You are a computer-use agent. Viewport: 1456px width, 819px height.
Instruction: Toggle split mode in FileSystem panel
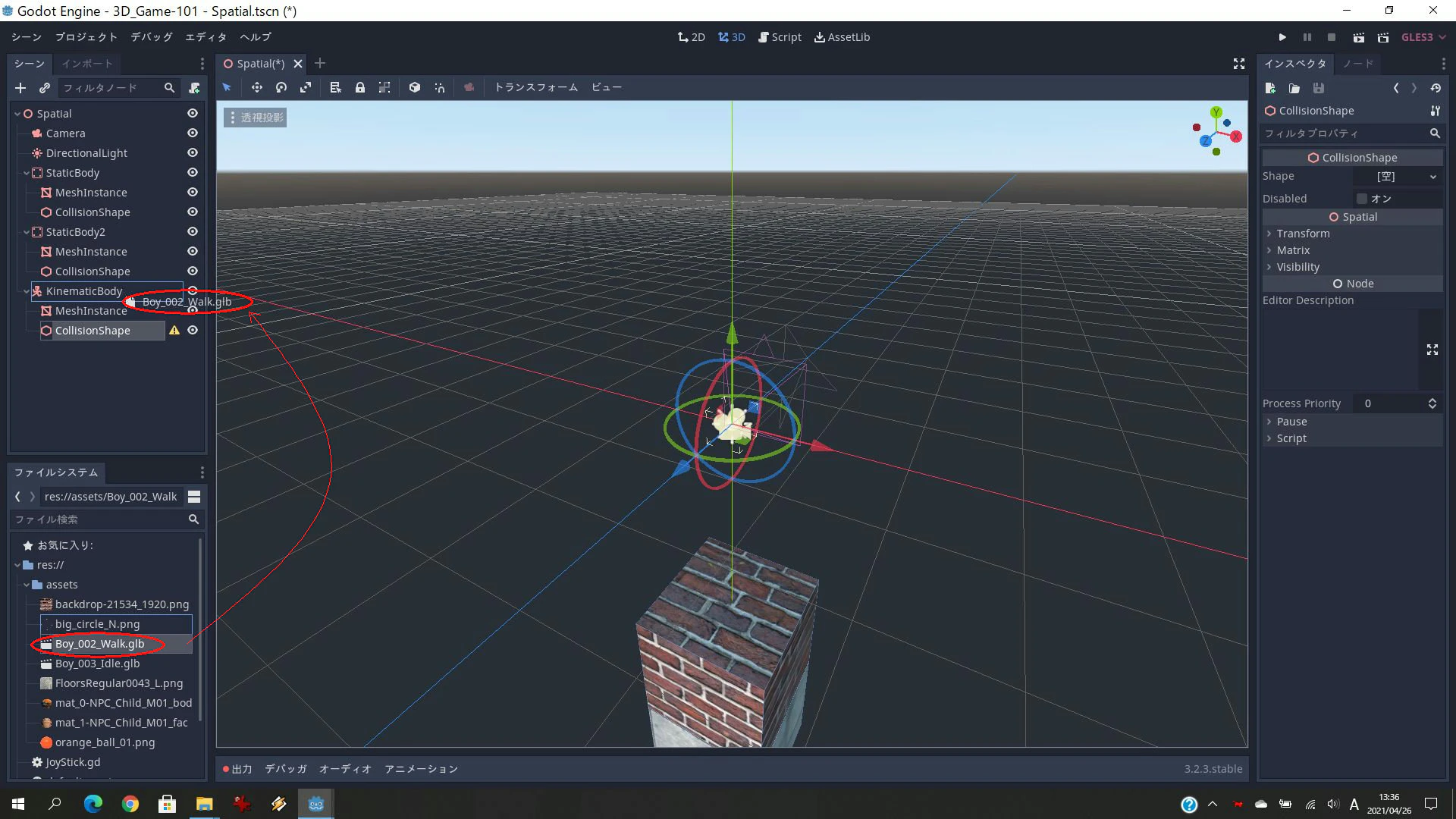[x=194, y=497]
